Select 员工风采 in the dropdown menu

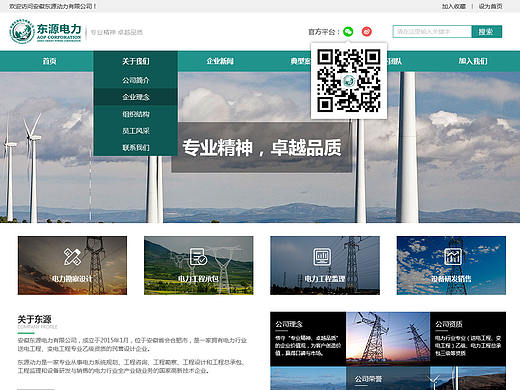pos(136,131)
